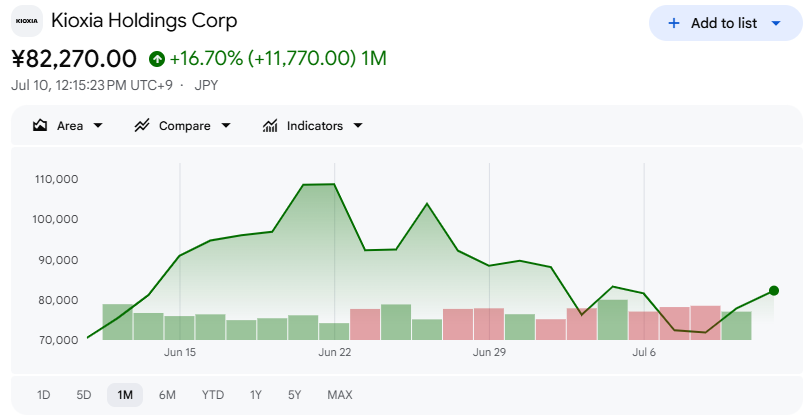Show the 5Y time range
This screenshot has height=418, width=812.
[294, 395]
